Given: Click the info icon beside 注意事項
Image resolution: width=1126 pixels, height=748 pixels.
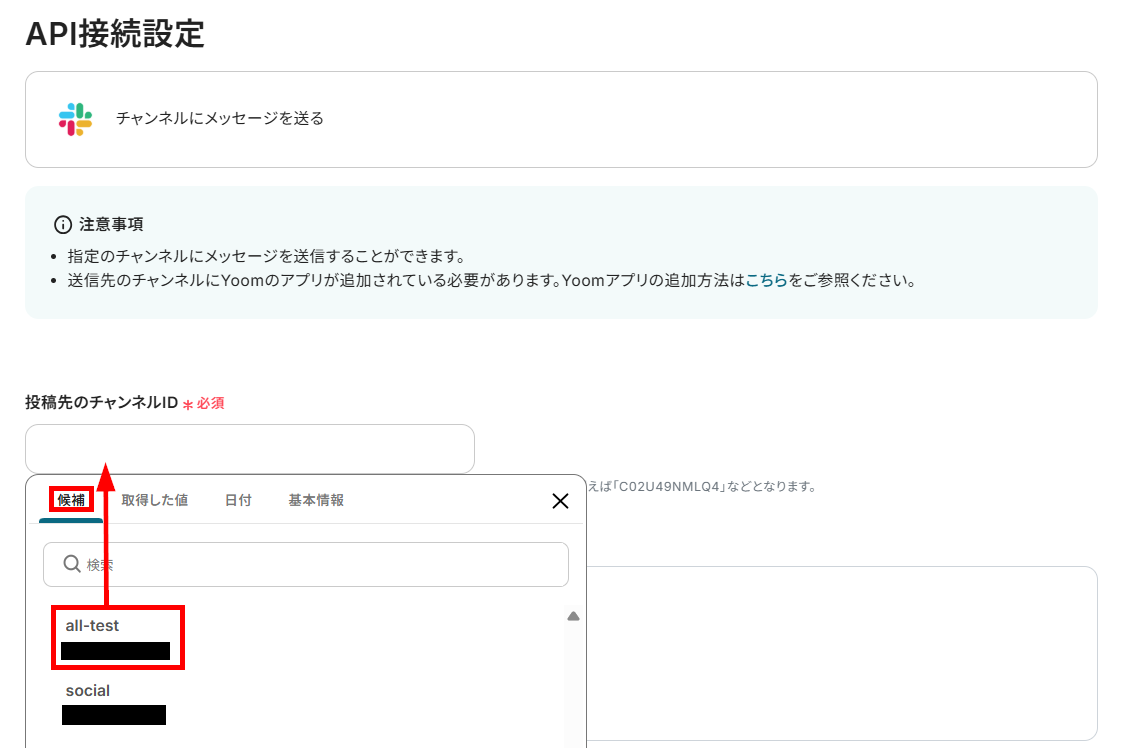Looking at the screenshot, I should (x=63, y=224).
